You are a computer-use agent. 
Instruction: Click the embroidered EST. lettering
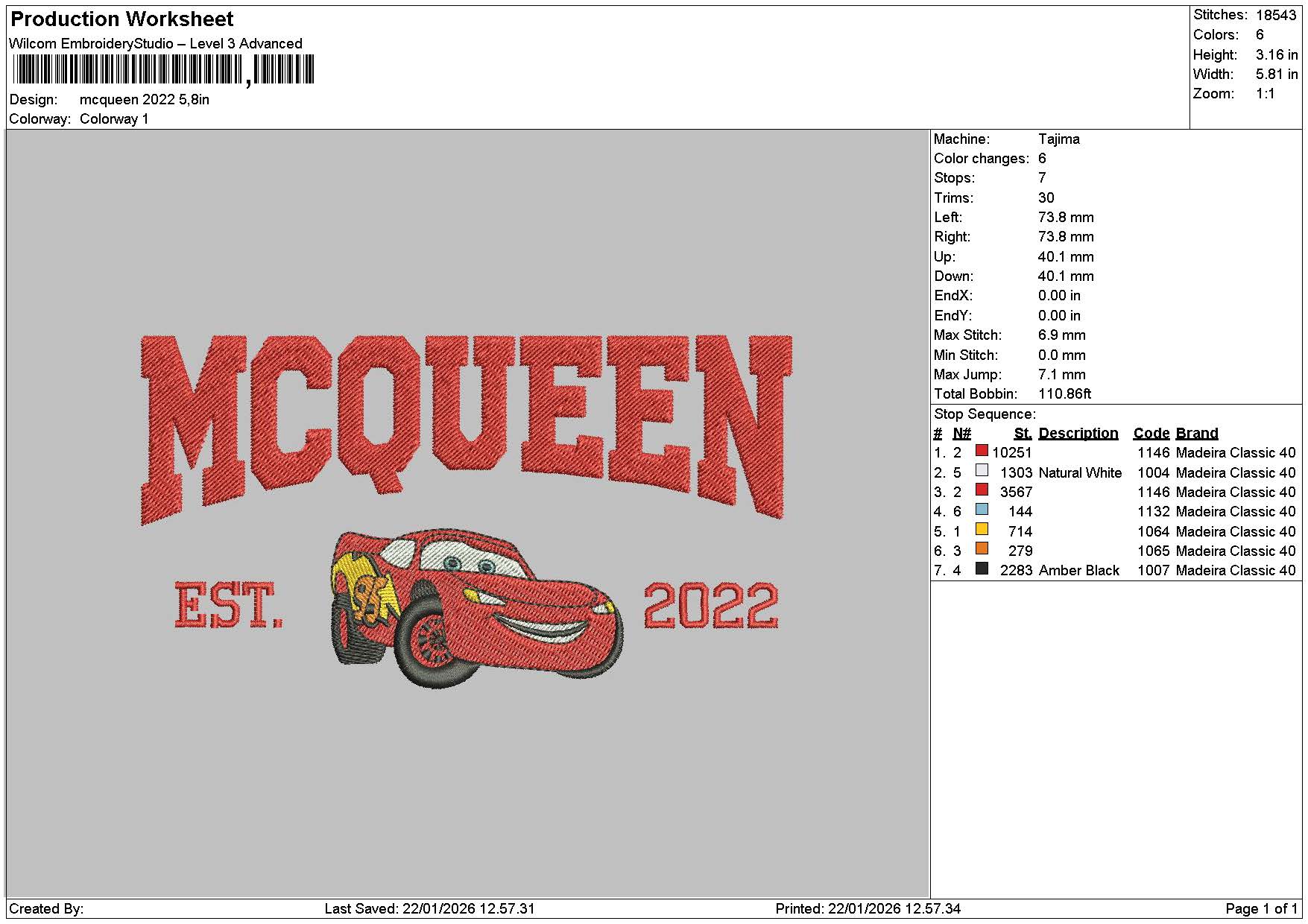pos(229,606)
